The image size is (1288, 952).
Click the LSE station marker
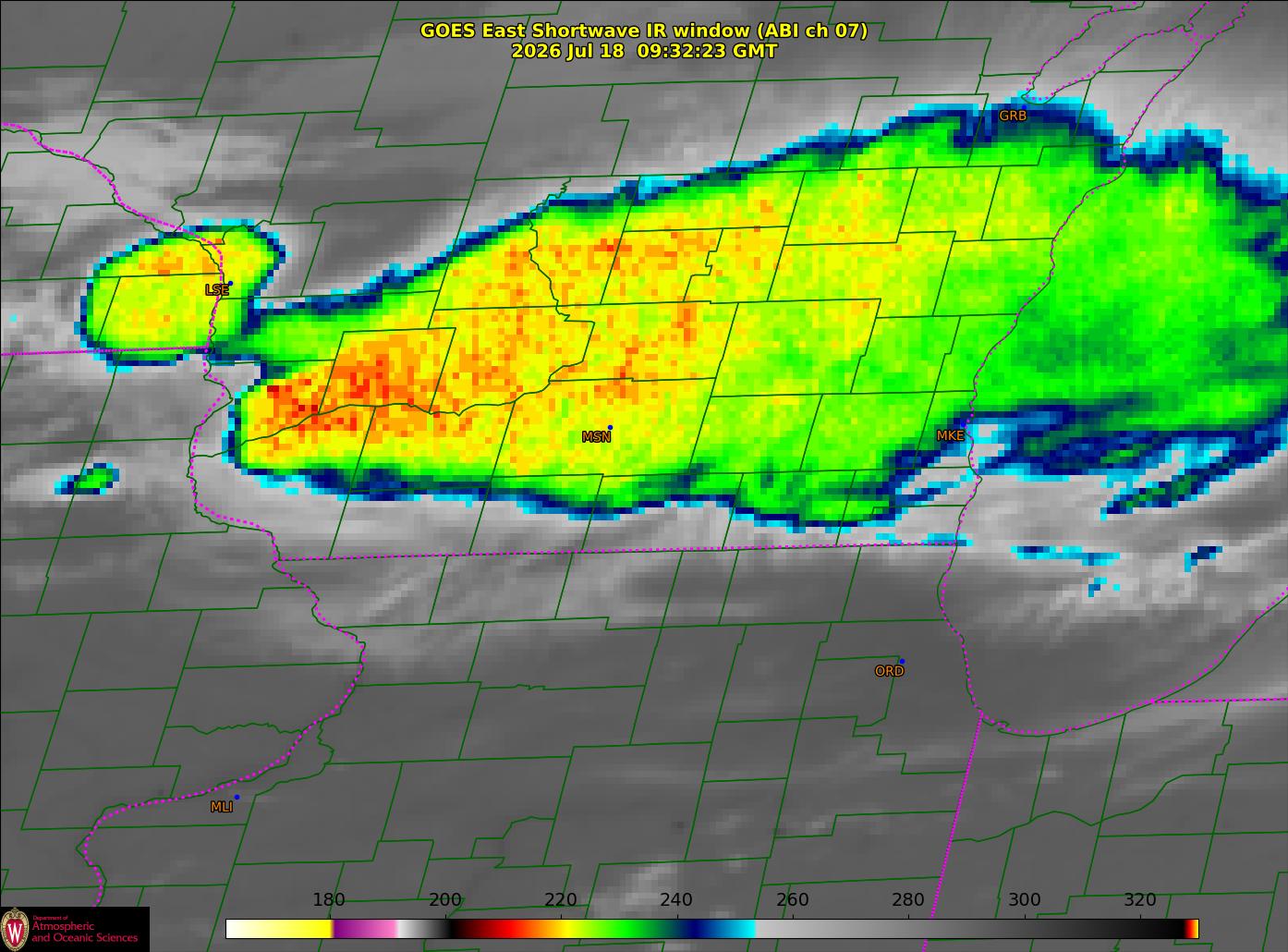[x=230, y=284]
